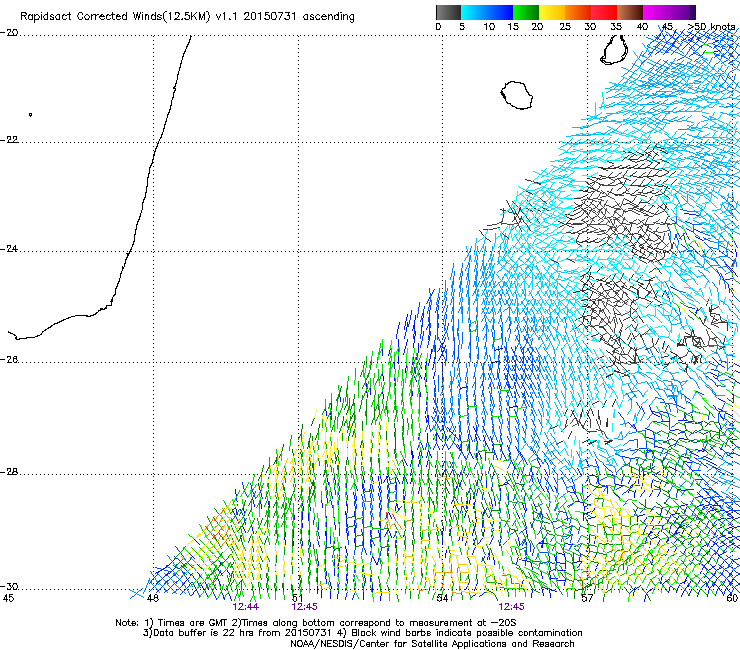Click the '48' longitude axis label
Viewport: 740px width, 650px height.
[x=153, y=598]
